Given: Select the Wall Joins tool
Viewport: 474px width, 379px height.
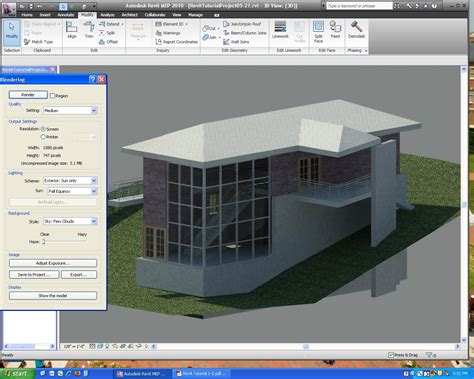Looking at the screenshot, I should [x=236, y=42].
